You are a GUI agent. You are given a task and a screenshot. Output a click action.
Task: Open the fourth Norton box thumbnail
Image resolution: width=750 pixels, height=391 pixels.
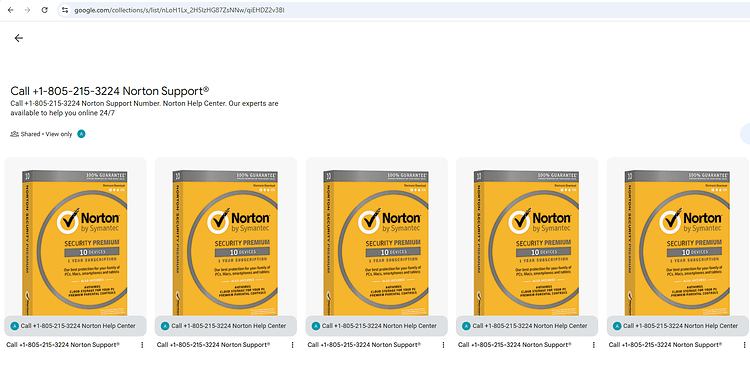pyautogui.click(x=526, y=242)
